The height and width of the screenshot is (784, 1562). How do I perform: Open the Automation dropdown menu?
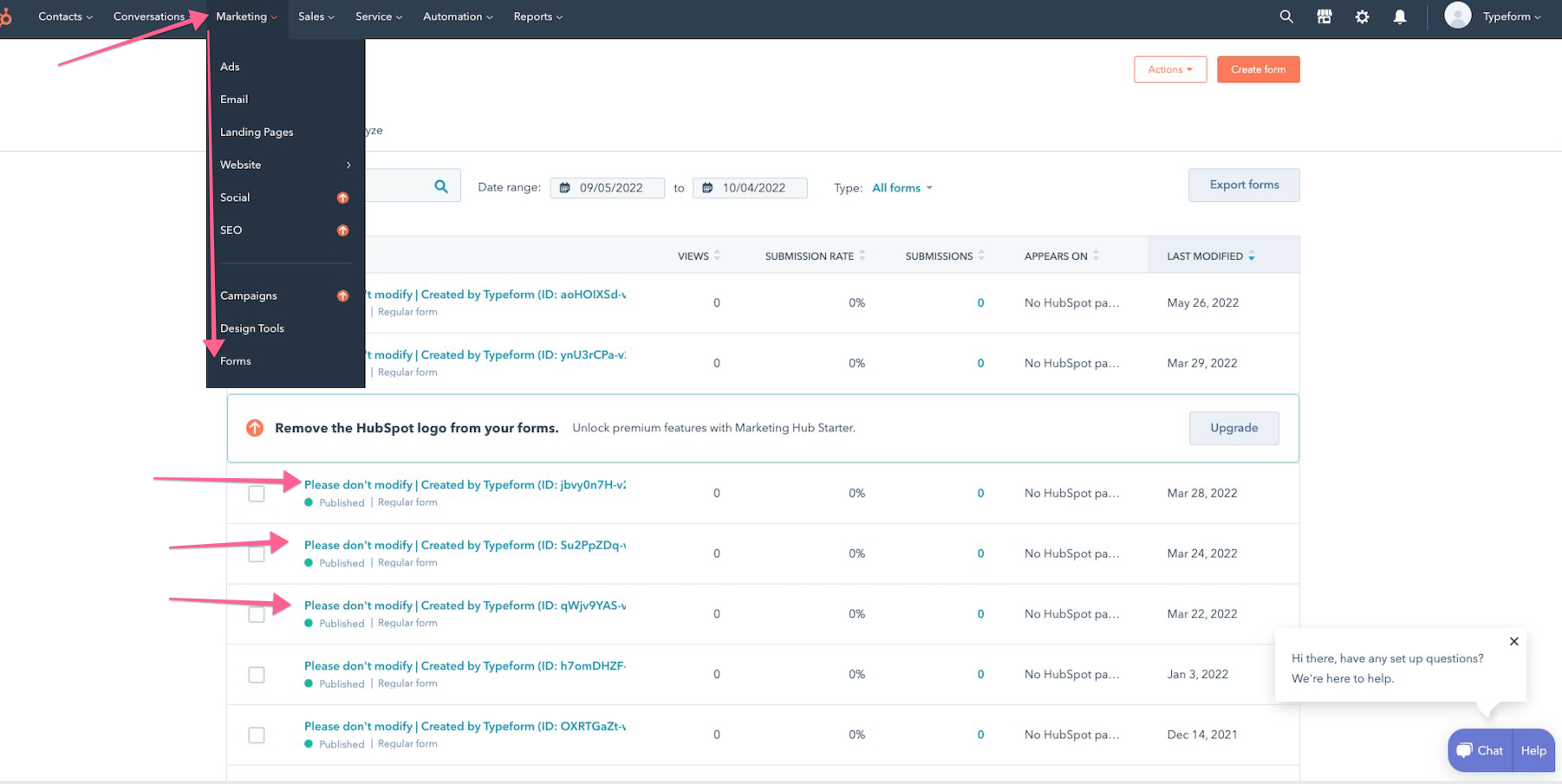[x=458, y=16]
